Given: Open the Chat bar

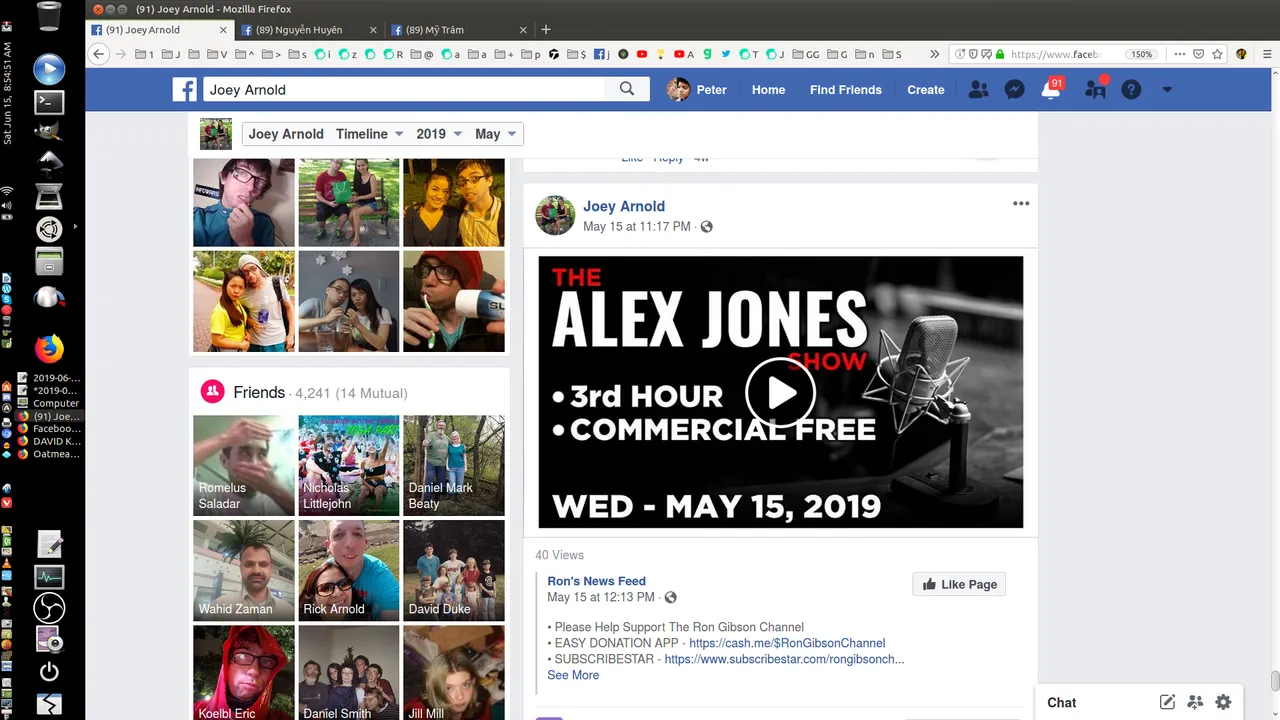Looking at the screenshot, I should click(x=1062, y=702).
